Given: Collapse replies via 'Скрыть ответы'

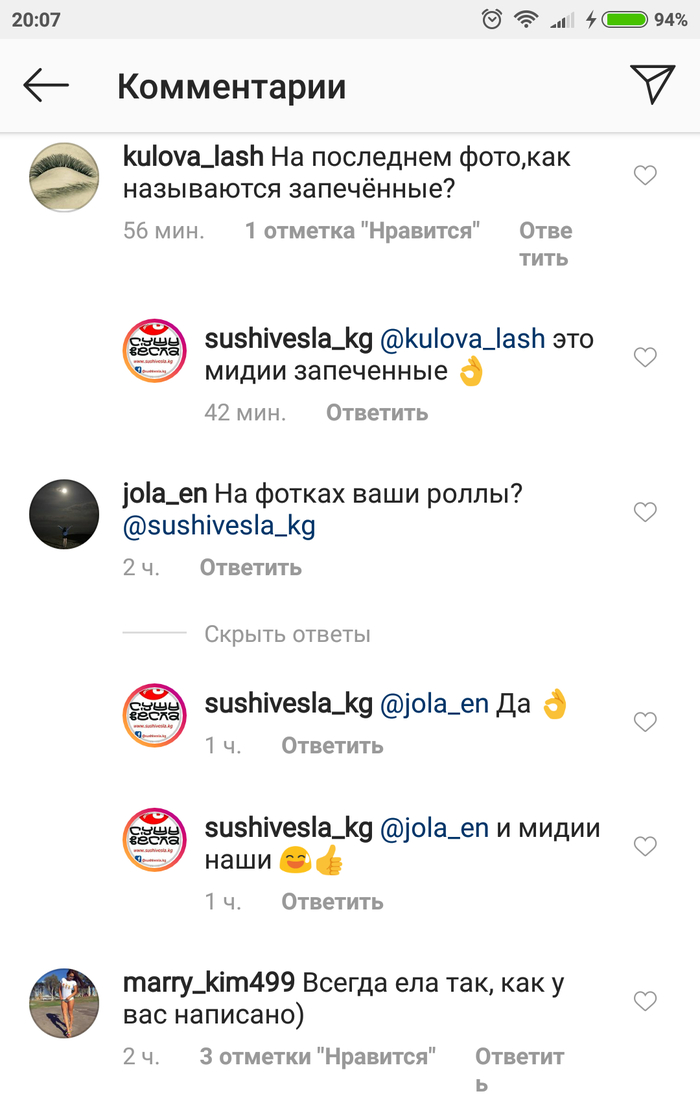Looking at the screenshot, I should tap(287, 634).
